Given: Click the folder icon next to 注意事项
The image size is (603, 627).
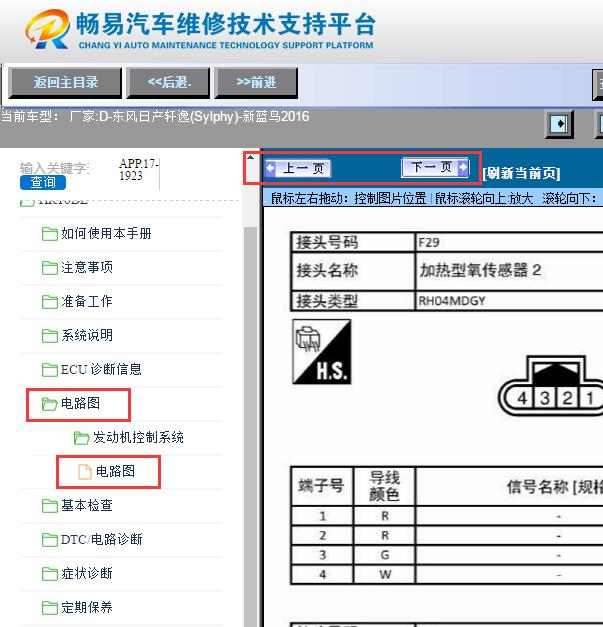Looking at the screenshot, I should click(x=50, y=268).
